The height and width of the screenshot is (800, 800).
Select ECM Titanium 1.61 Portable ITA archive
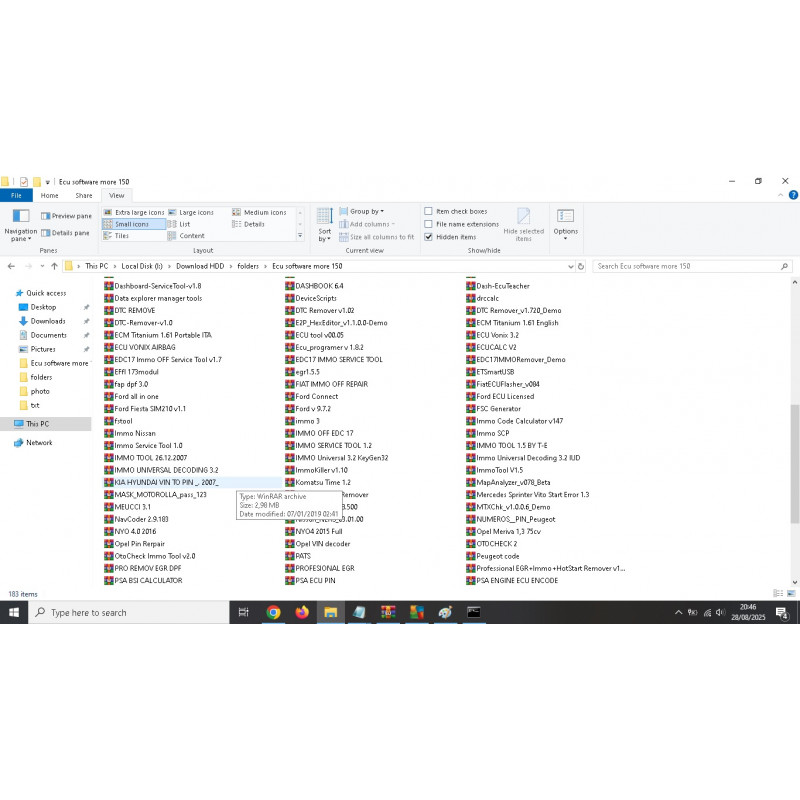(x=158, y=335)
